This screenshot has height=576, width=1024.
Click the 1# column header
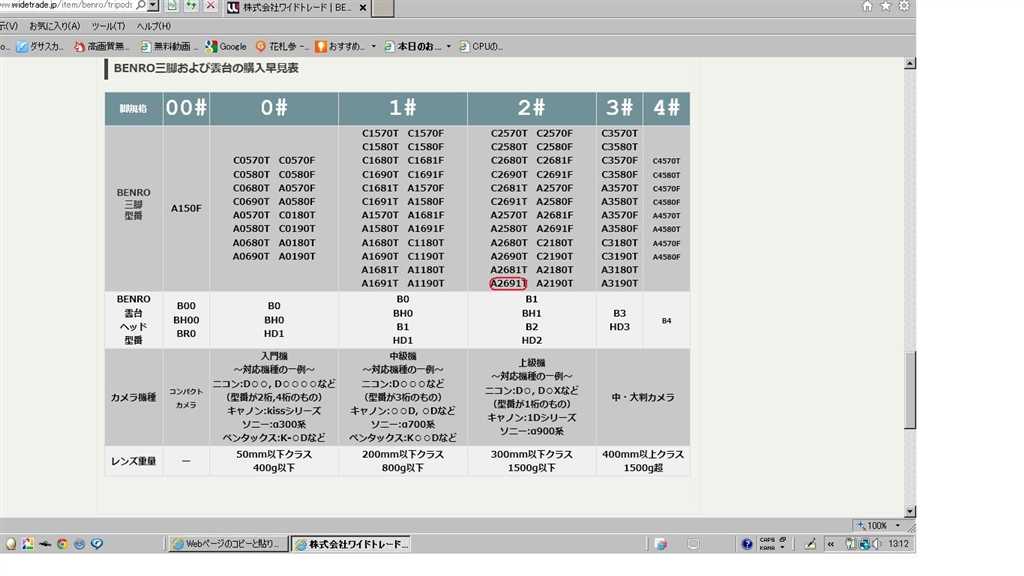point(402,108)
